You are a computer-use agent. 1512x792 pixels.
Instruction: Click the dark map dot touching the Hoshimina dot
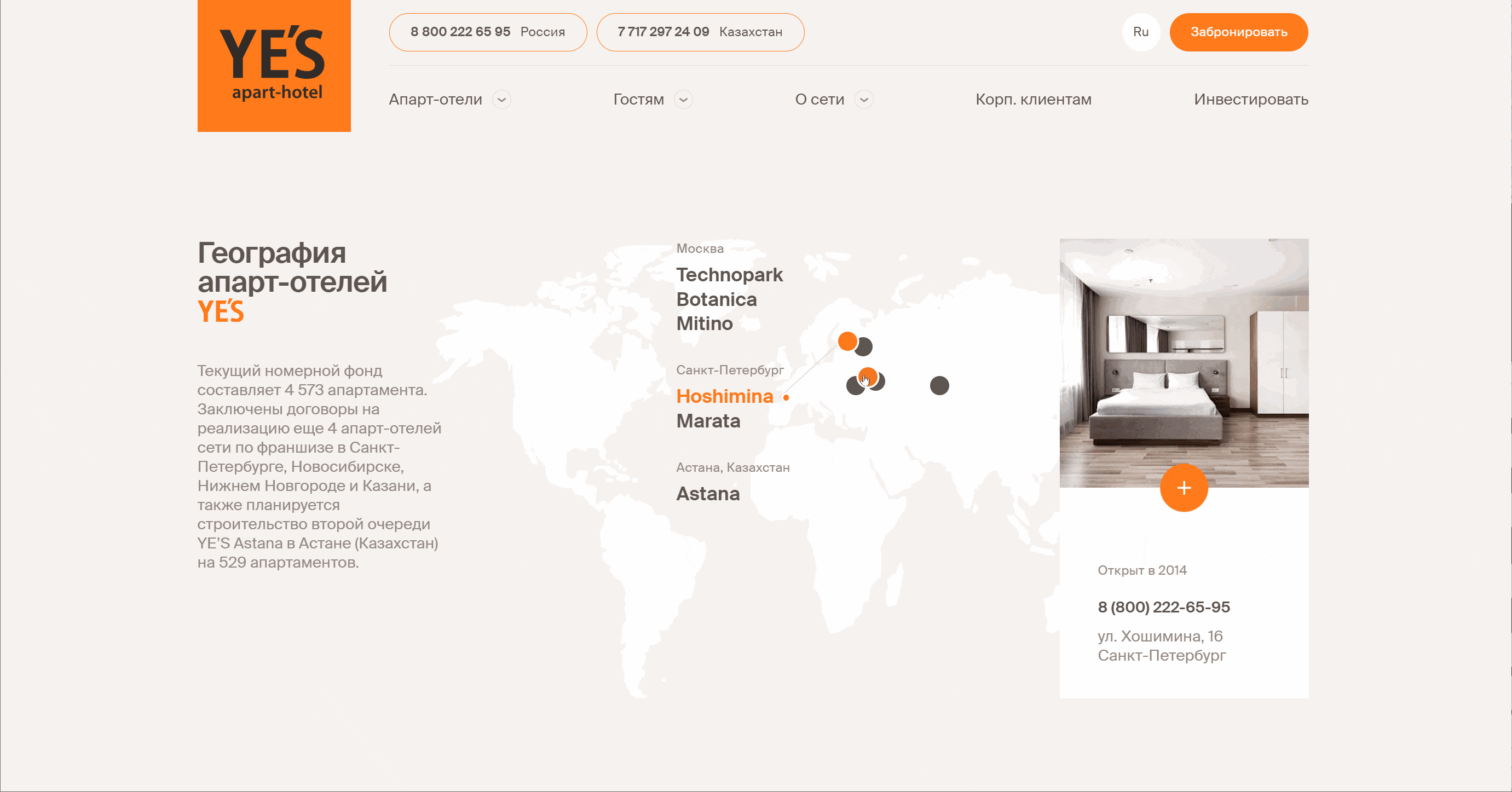tap(864, 348)
